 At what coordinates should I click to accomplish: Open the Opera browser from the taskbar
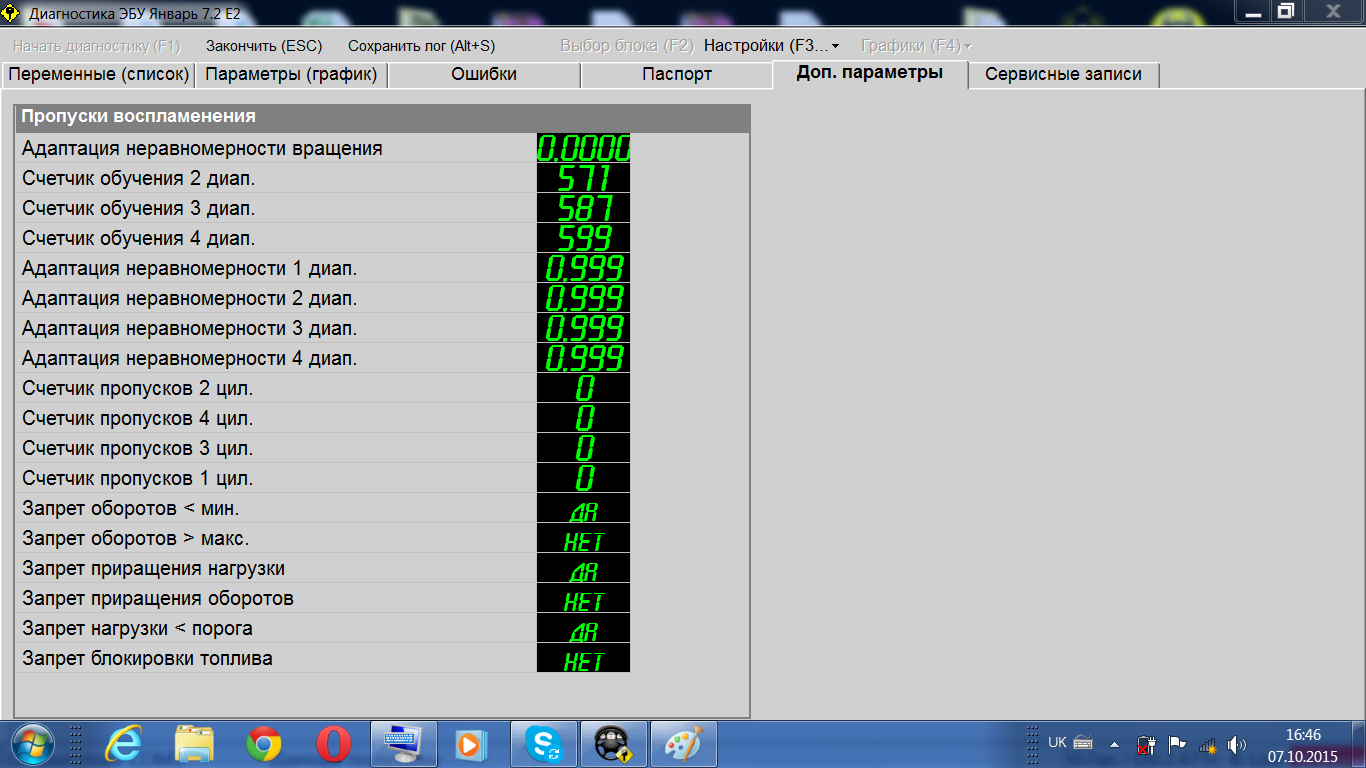coord(333,744)
